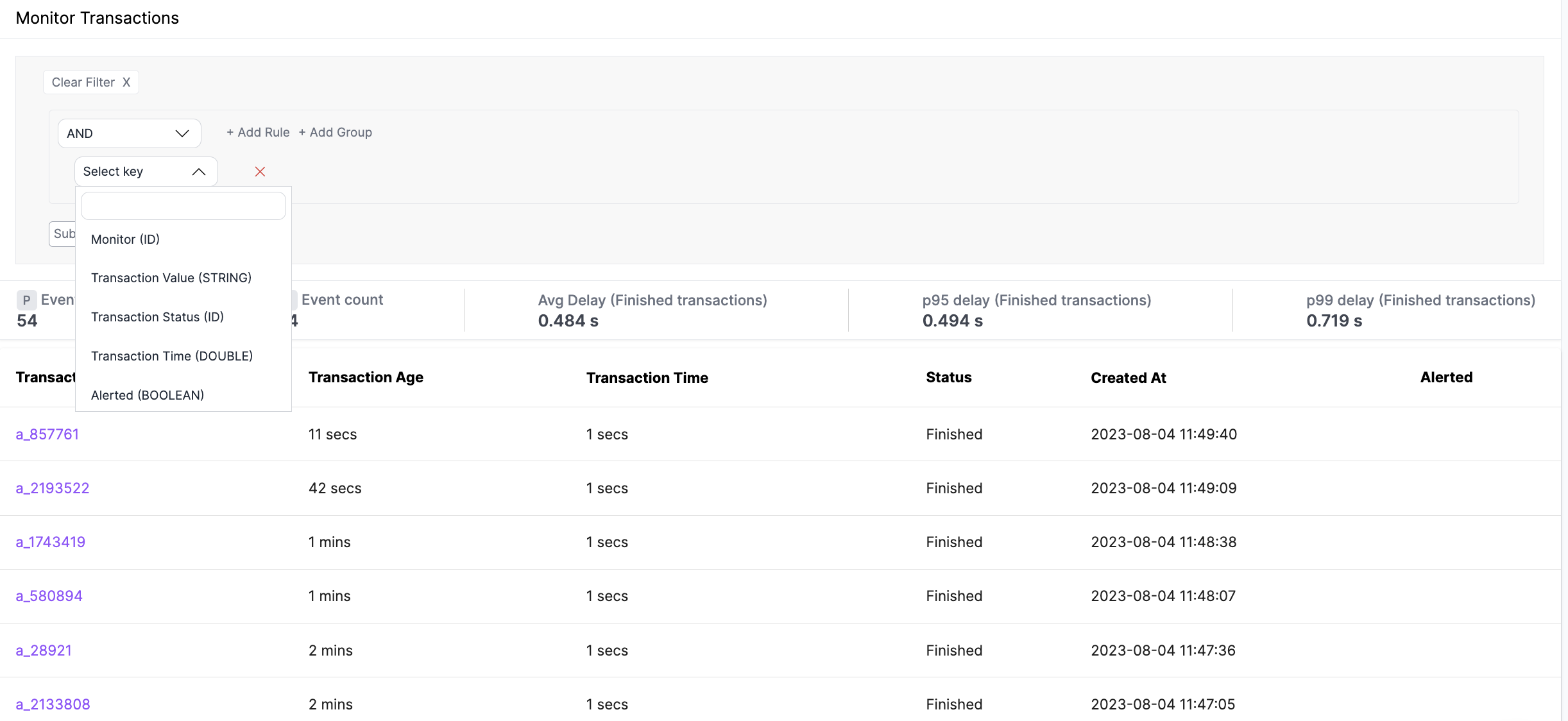Add a new group to the filter
This screenshot has height=721, width=1568.
[x=335, y=132]
